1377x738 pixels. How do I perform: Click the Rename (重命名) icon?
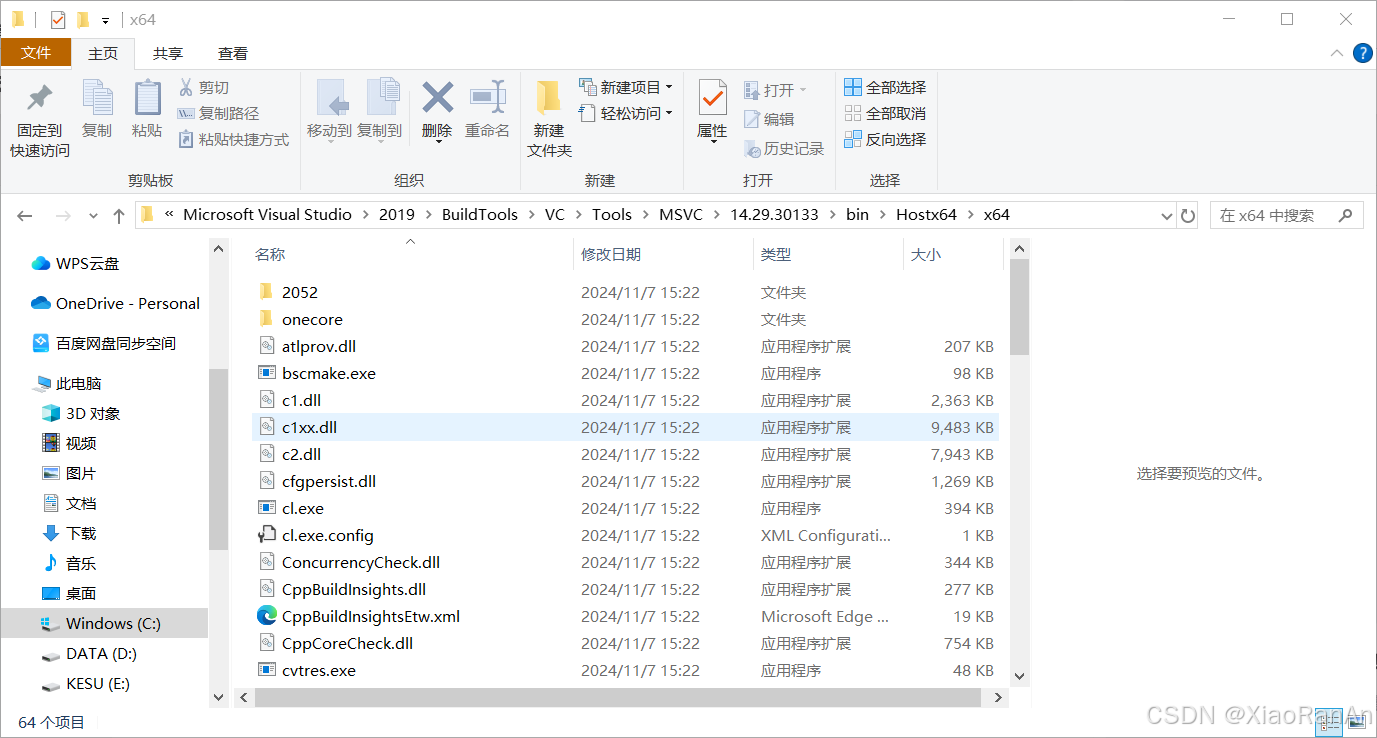[488, 97]
